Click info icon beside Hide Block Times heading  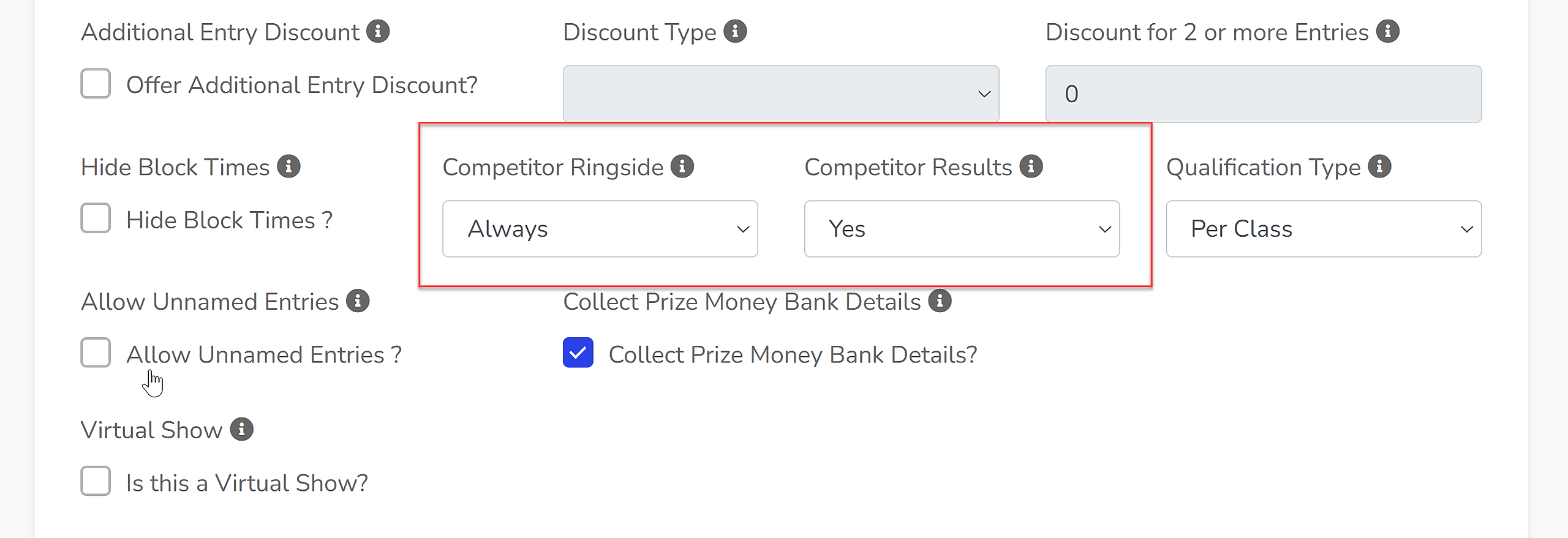coord(288,166)
